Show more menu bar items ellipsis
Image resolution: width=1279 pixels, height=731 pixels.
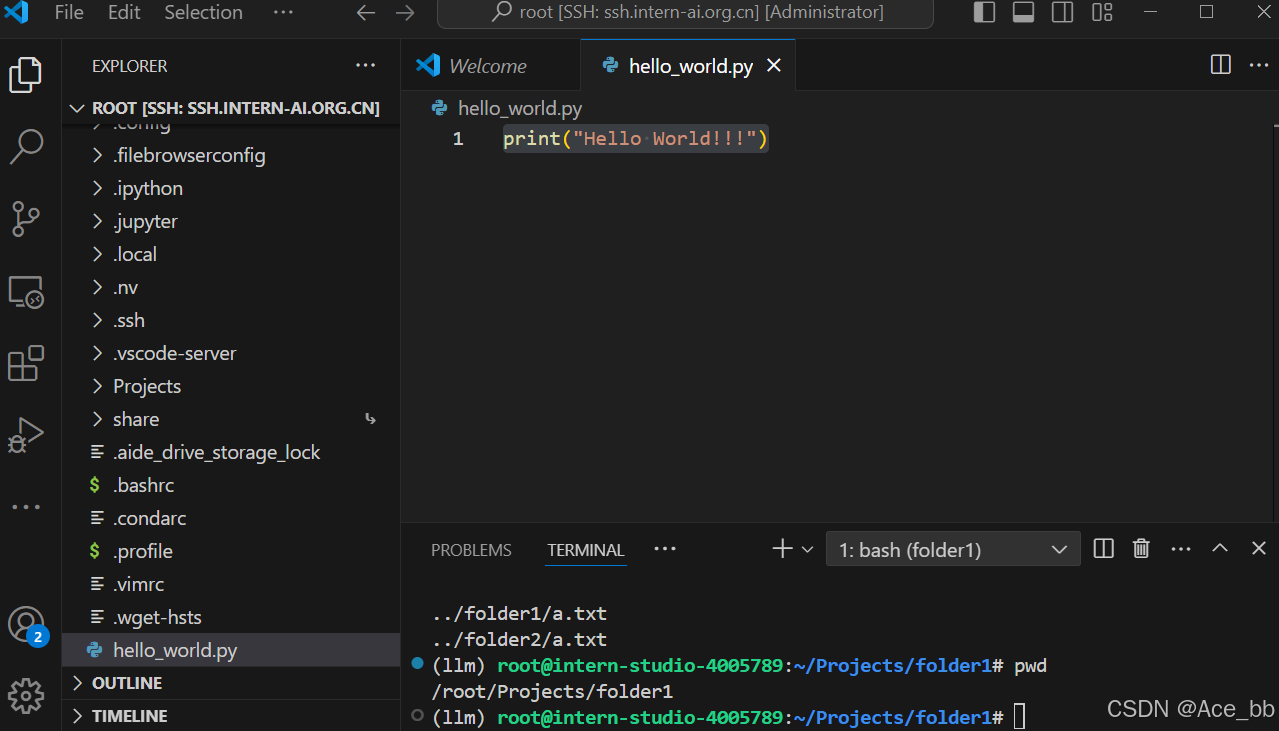[x=283, y=13]
